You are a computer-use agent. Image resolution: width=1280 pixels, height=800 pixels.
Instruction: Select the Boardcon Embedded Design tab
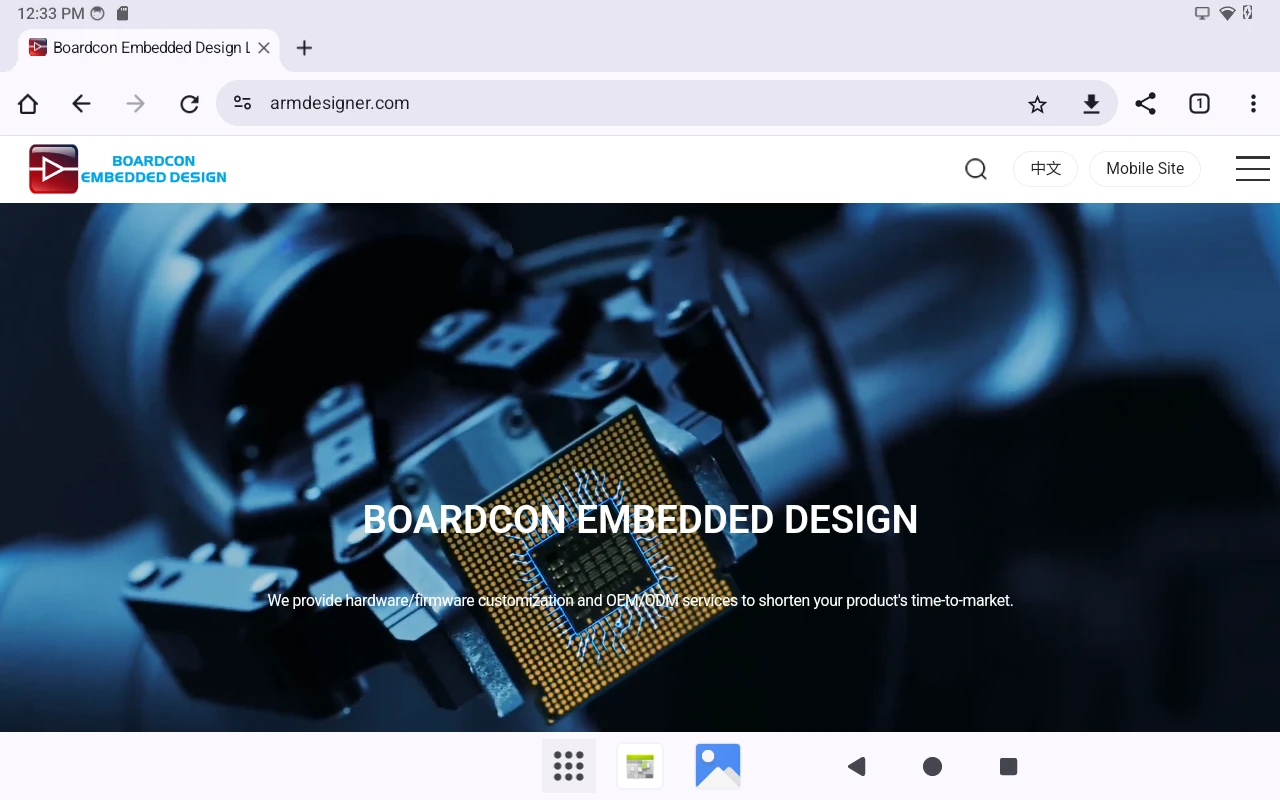(x=149, y=47)
